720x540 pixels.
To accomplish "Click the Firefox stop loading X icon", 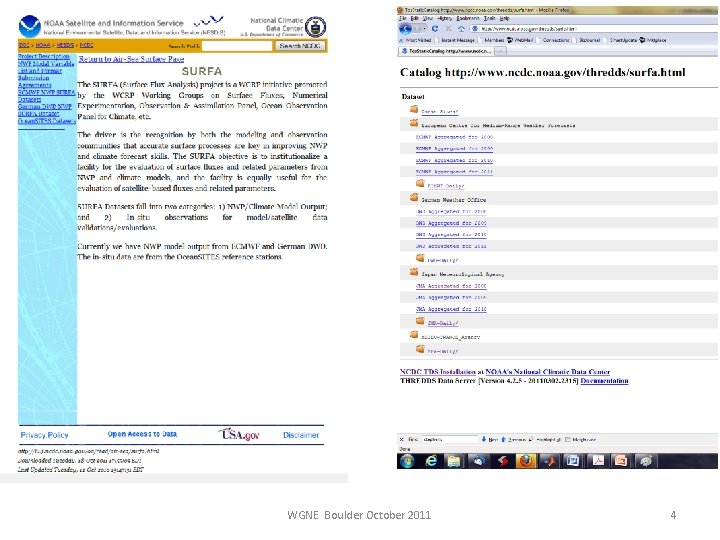I will tap(449, 28).
